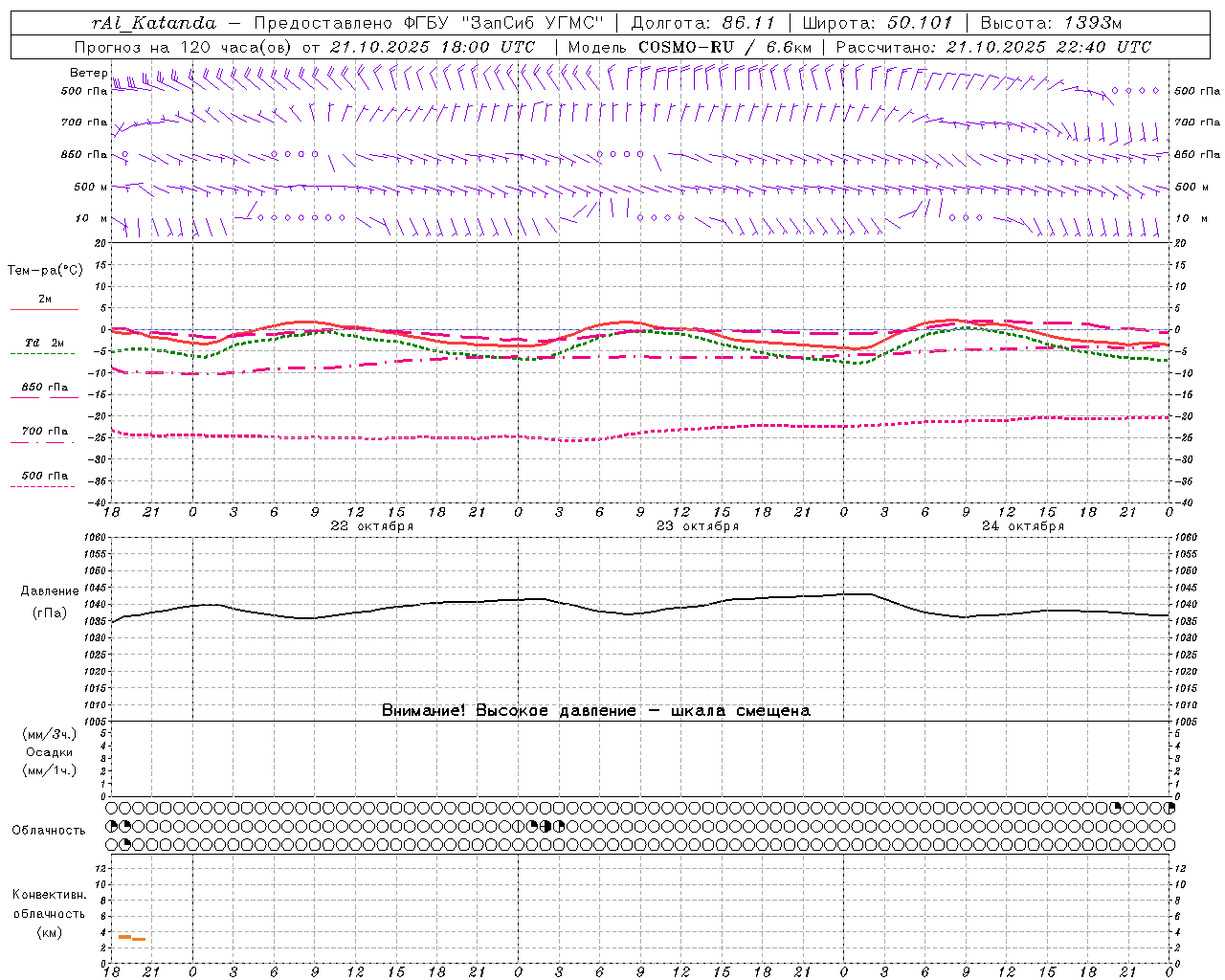Click the 700 гПа dash-dot legend line sample
Screen dimensions: 1225x980
point(42,442)
